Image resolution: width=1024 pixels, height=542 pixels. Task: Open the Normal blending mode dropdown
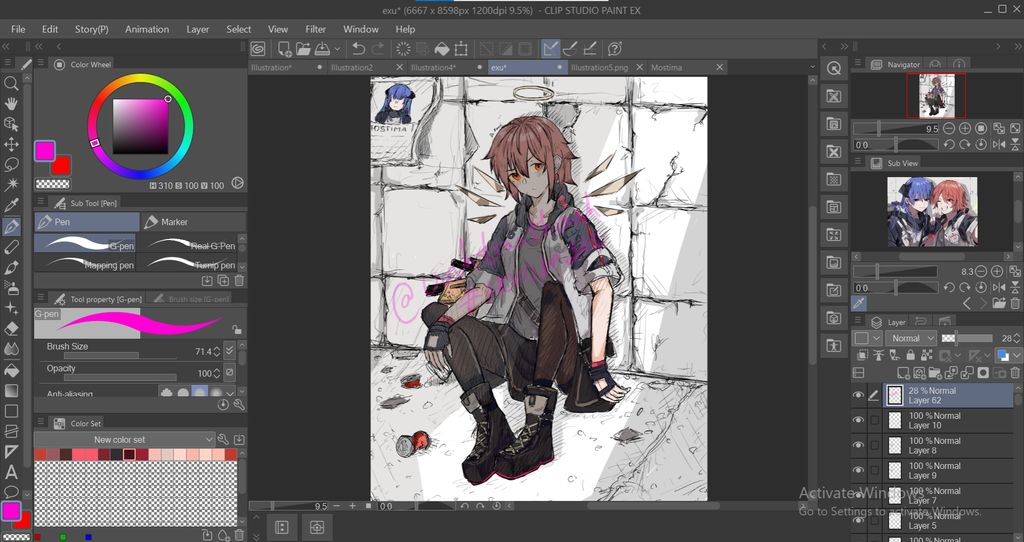click(x=912, y=338)
